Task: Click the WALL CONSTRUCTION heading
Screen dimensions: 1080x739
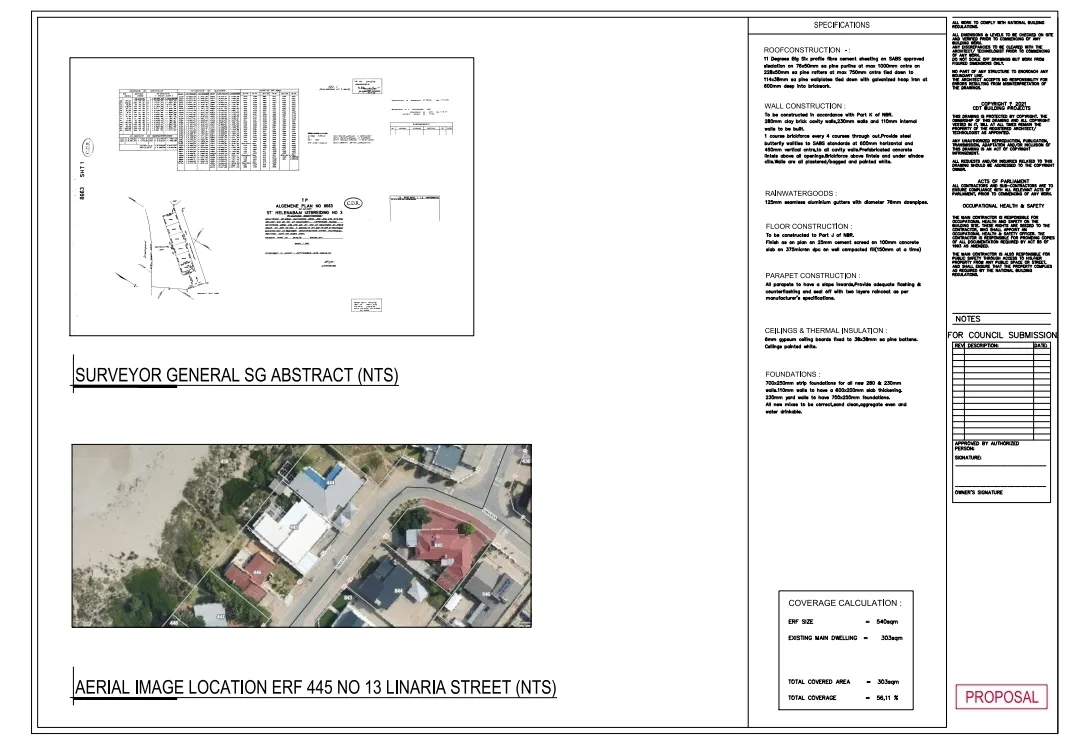Action: 804,106
